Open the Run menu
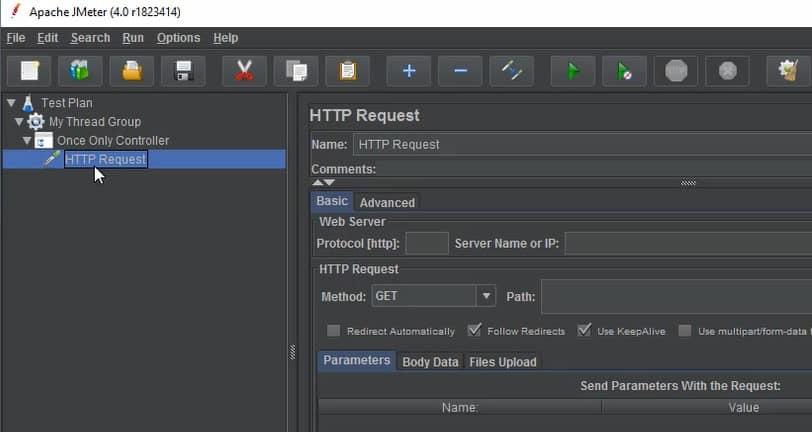 [x=133, y=38]
